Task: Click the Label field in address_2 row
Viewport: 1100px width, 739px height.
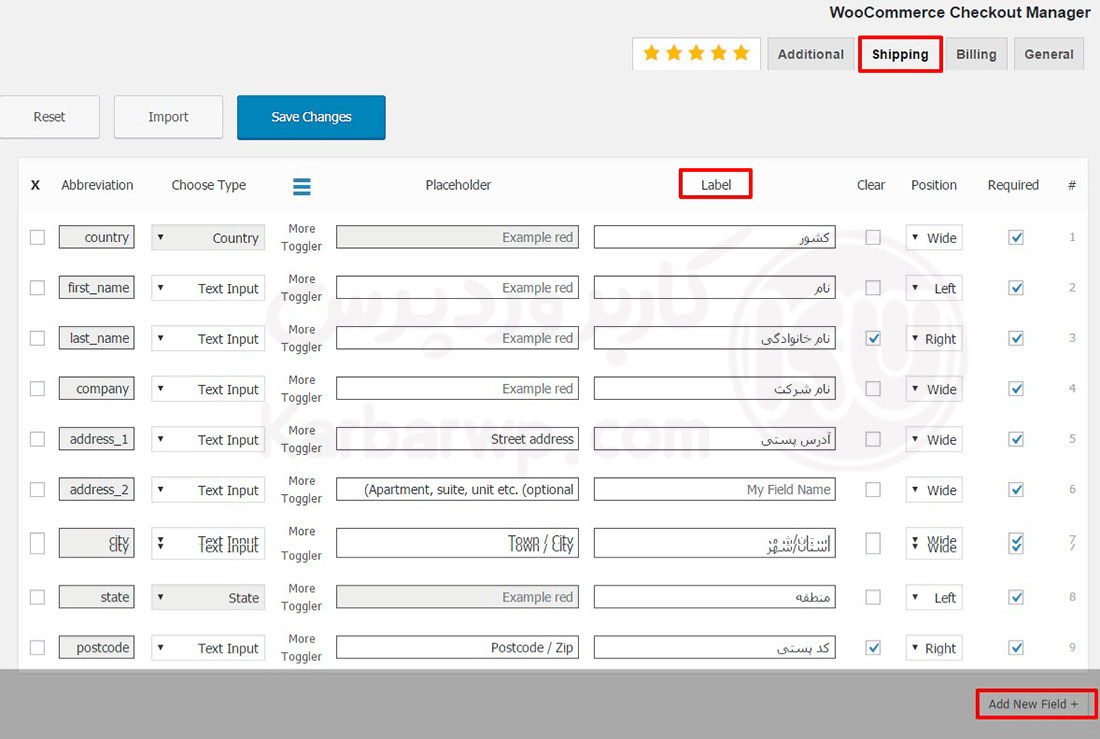Action: pyautogui.click(x=714, y=490)
